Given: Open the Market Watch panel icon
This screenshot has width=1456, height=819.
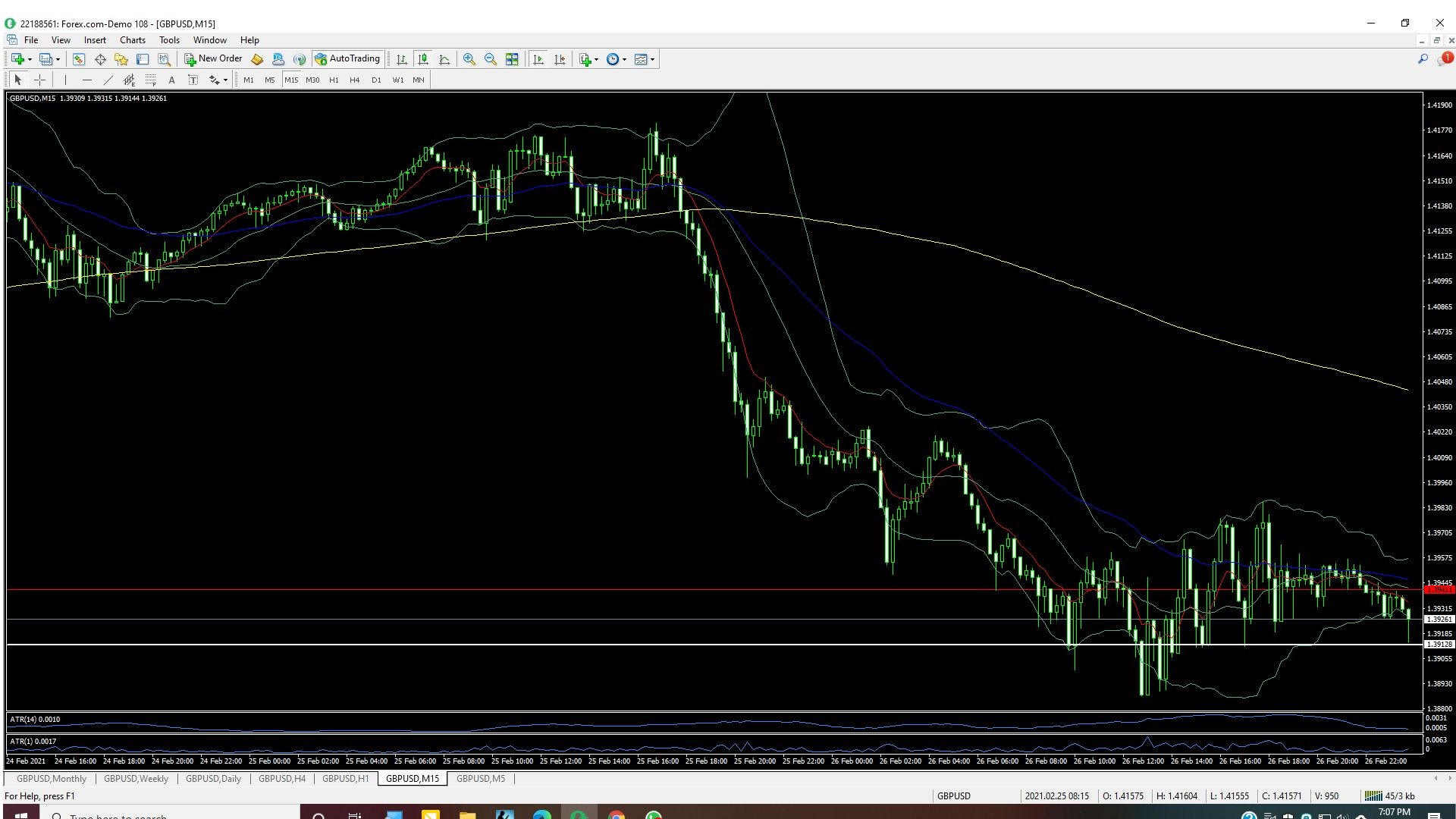Looking at the screenshot, I should tap(79, 59).
